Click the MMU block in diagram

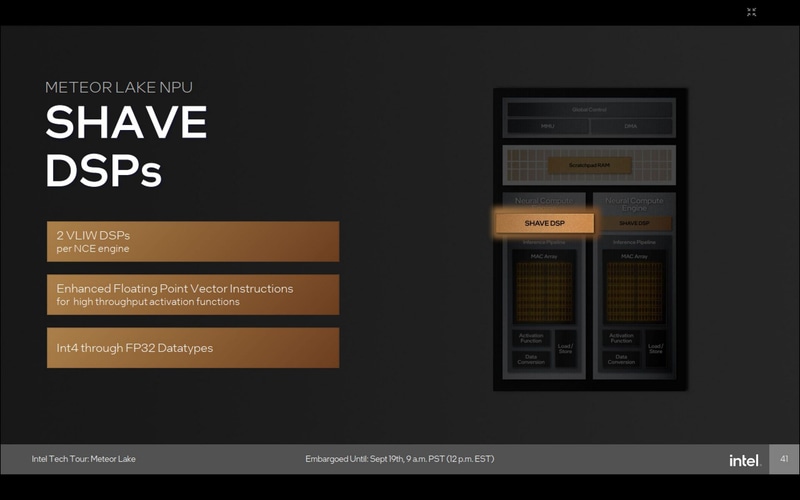[x=547, y=126]
